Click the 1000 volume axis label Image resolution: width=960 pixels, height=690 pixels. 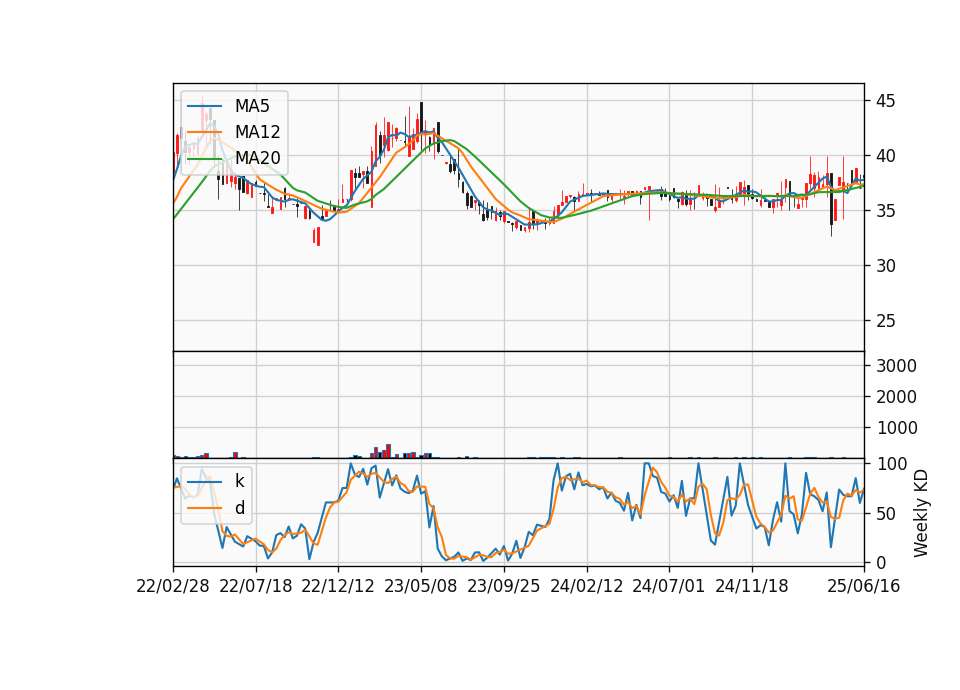[897, 428]
